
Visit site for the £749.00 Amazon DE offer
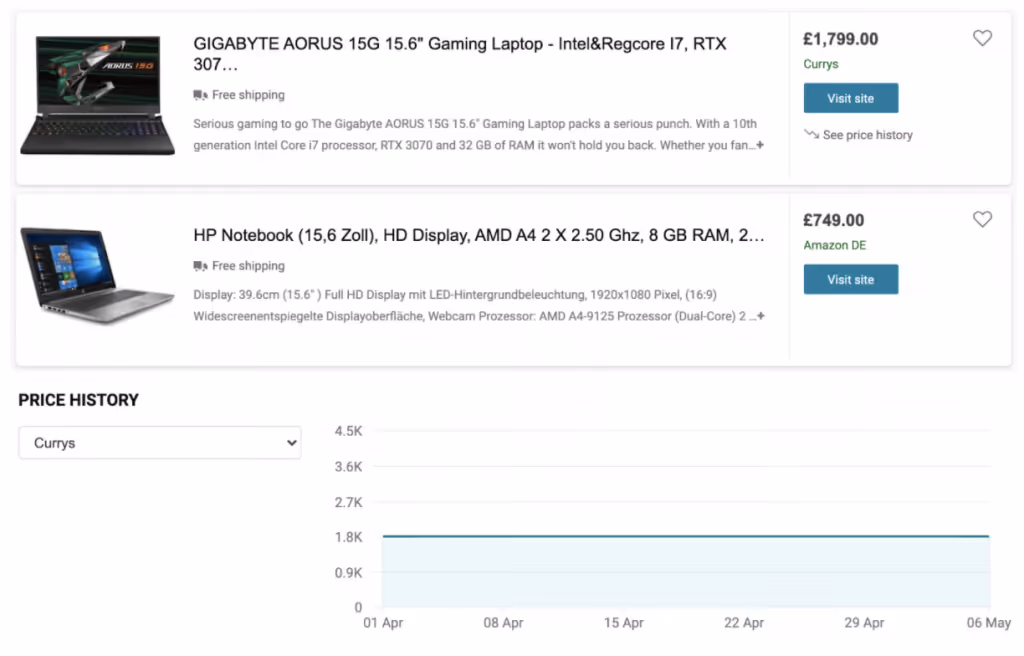[x=850, y=279]
